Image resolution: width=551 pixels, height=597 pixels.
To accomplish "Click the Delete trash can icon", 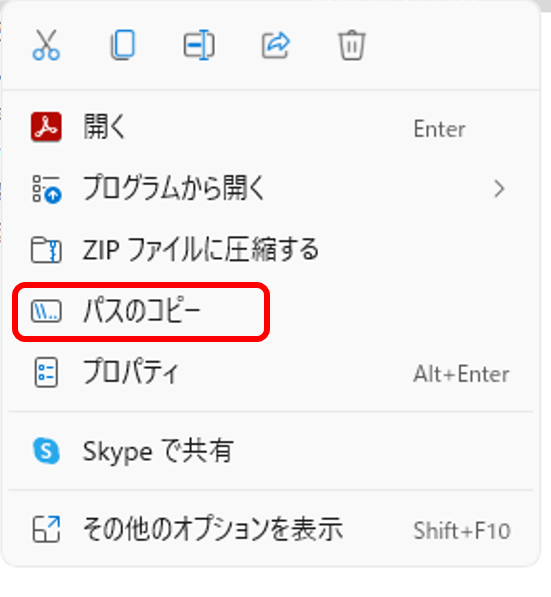I will (352, 45).
